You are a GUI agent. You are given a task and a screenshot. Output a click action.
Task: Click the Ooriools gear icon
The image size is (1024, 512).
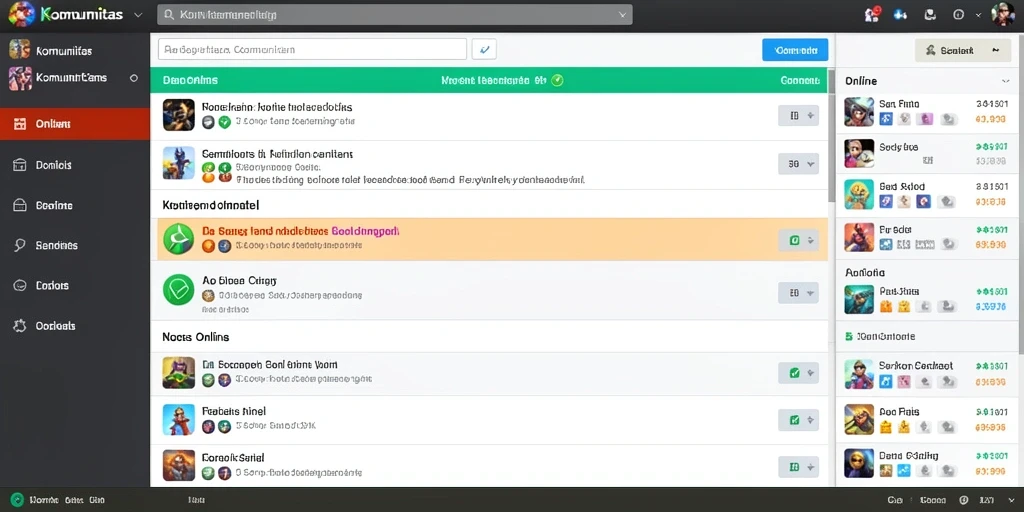[x=20, y=326]
